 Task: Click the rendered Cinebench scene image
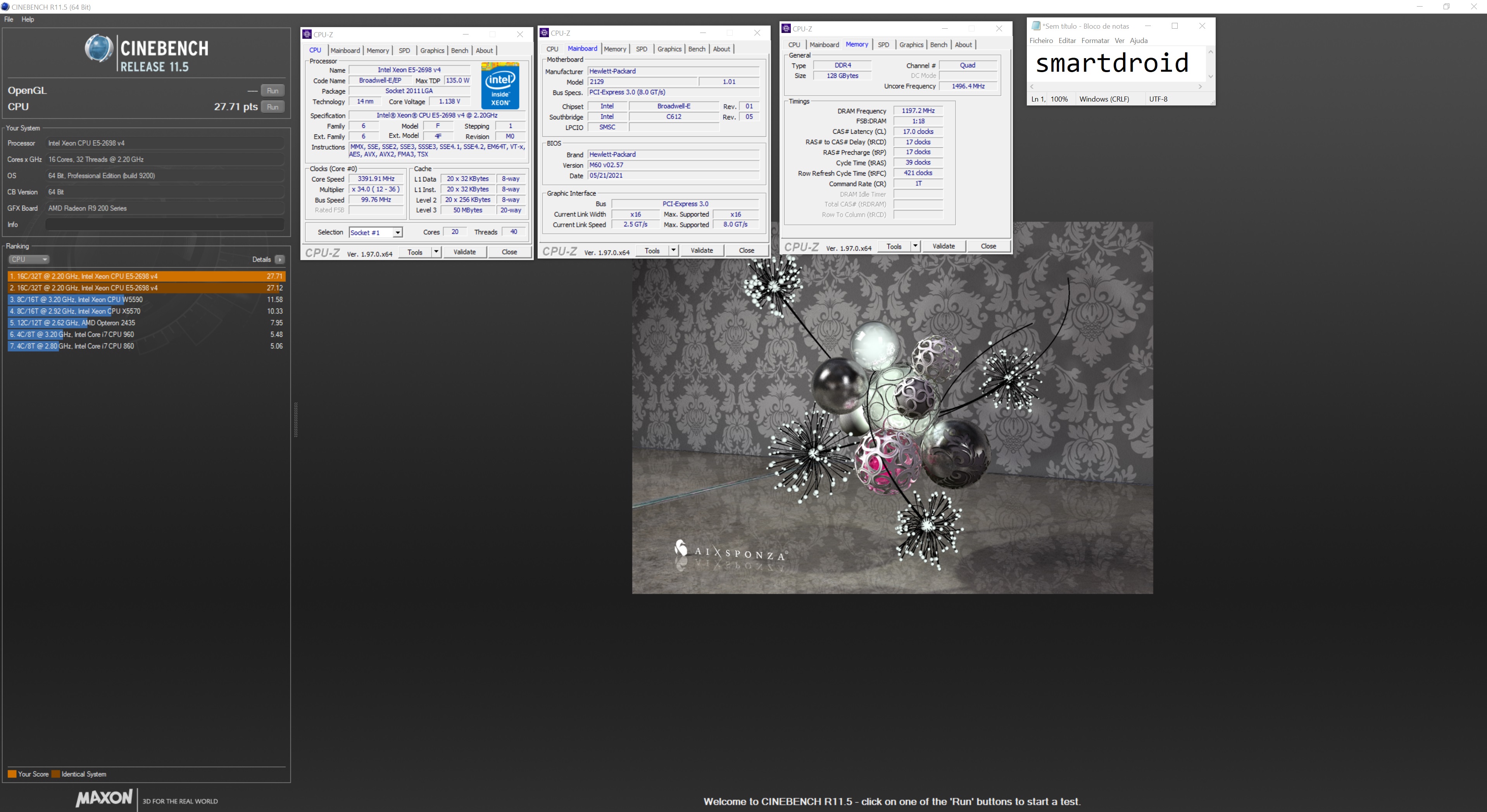pos(892,408)
